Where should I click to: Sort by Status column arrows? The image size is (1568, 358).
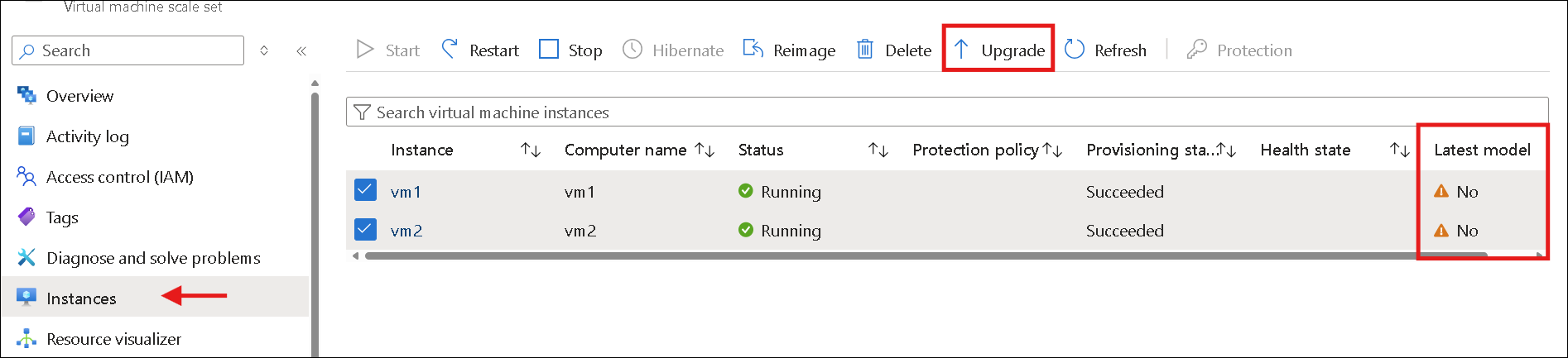[x=878, y=150]
